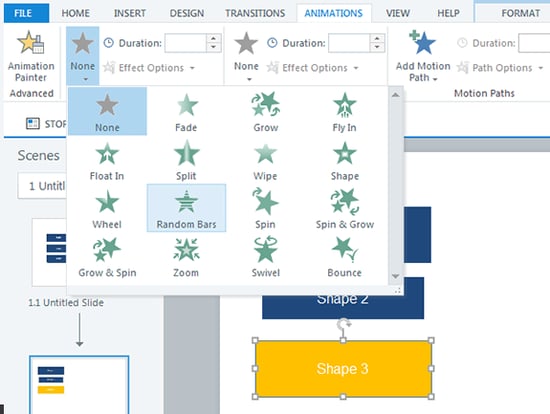Open the Add Motion Path dropdown
550x414 pixels.
pos(423,56)
